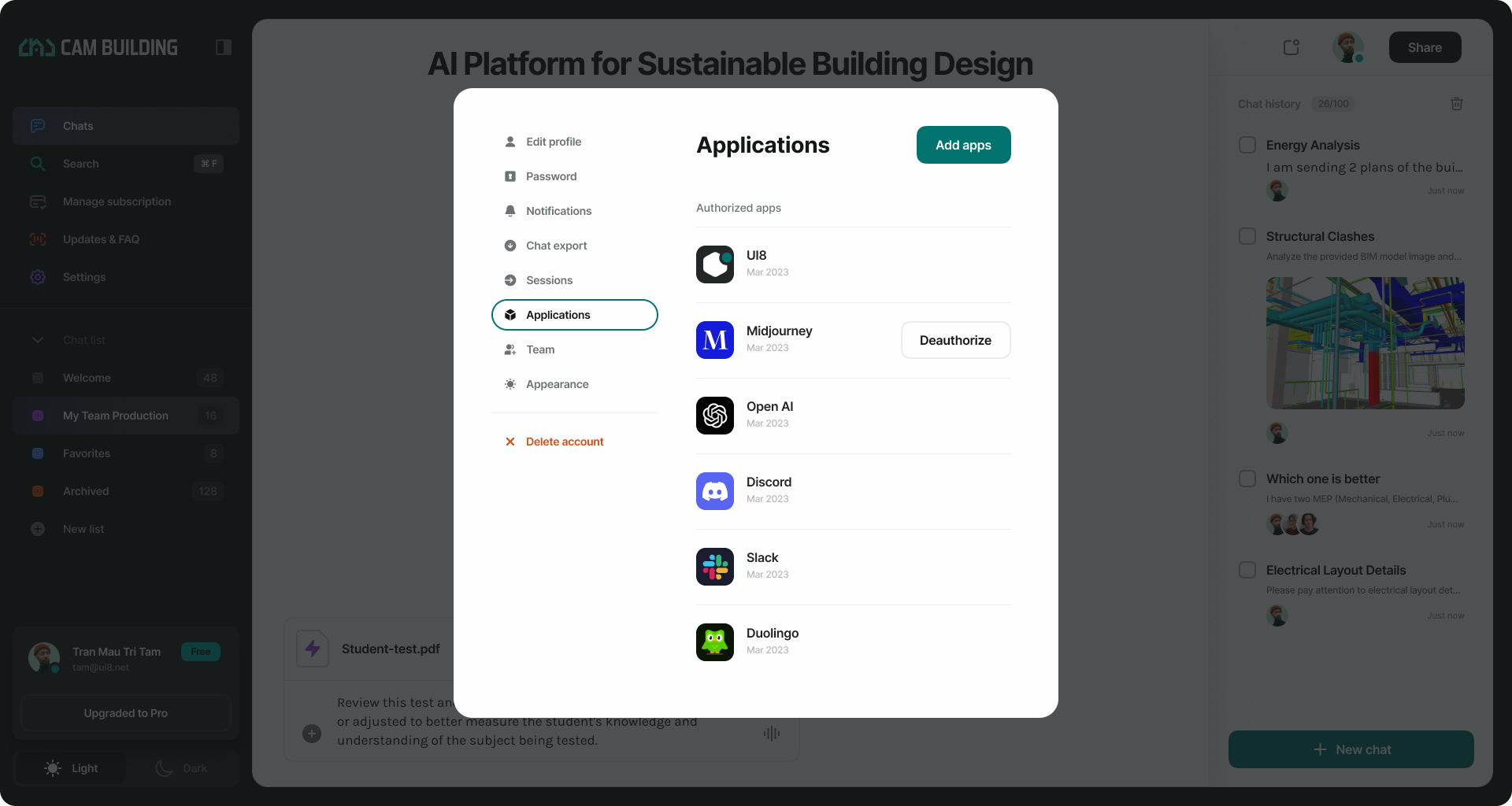Select the orange Archived list swatch
The width and height of the screenshot is (1512, 806).
pyautogui.click(x=38, y=491)
